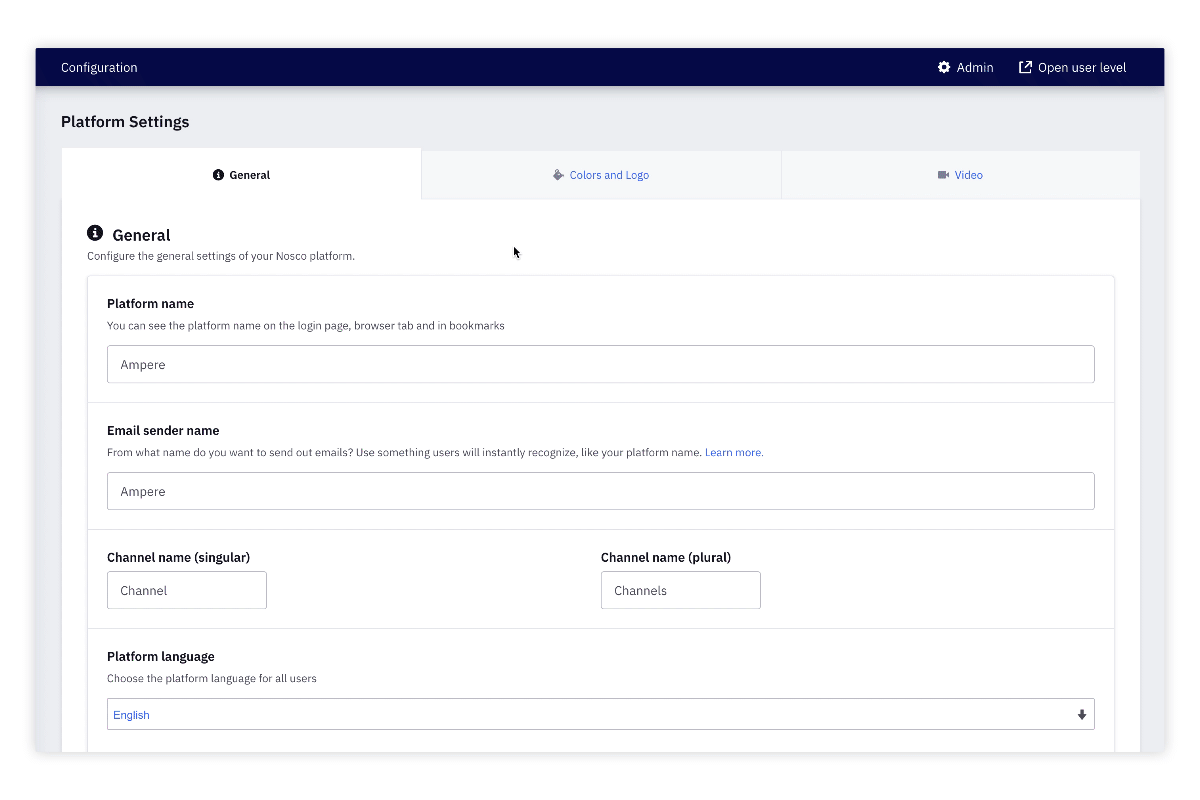The image size is (1200, 800).
Task: Click the Channel name (singular) field
Action: [x=187, y=590]
